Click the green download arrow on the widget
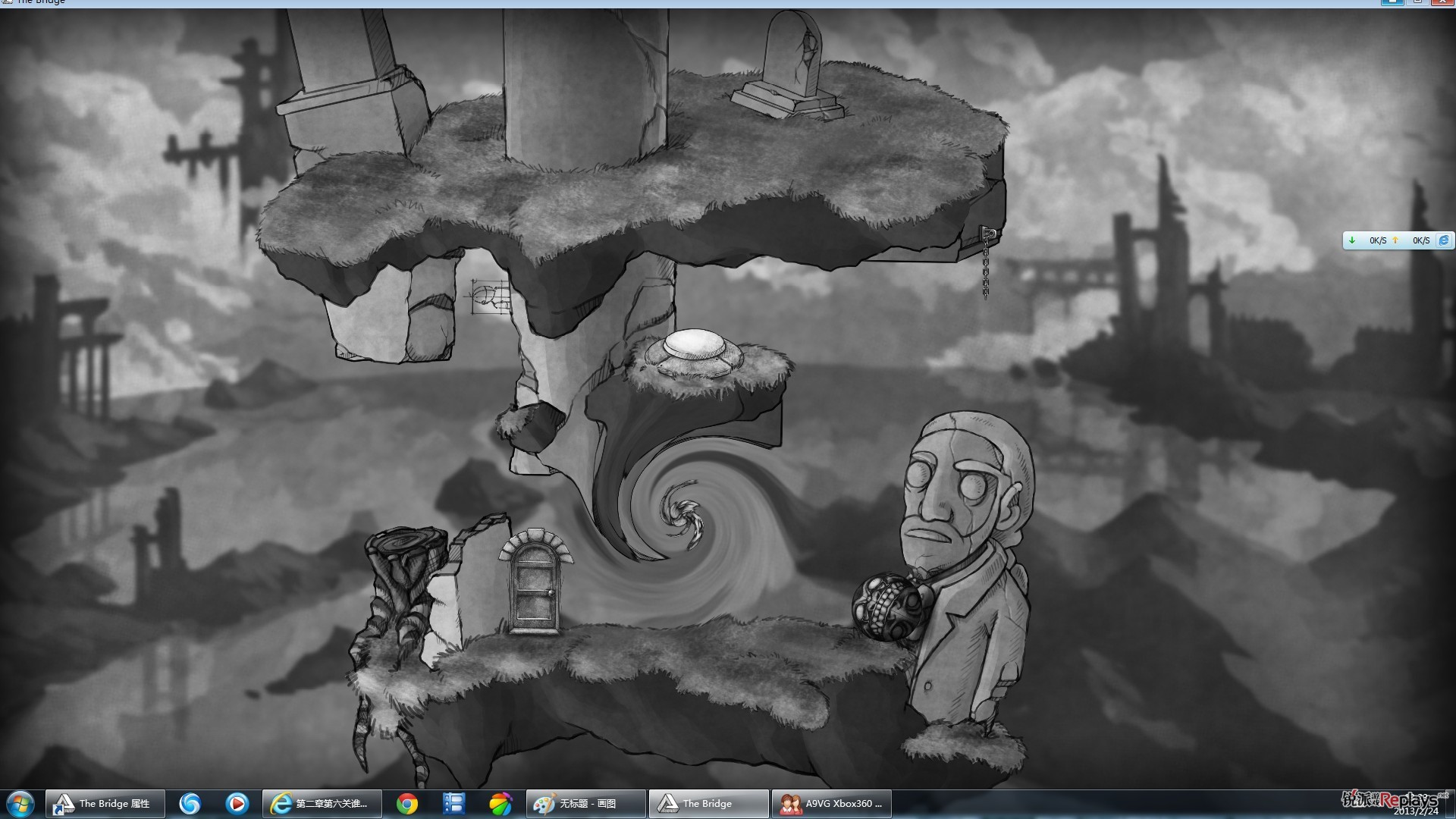The width and height of the screenshot is (1456, 819). click(1352, 240)
